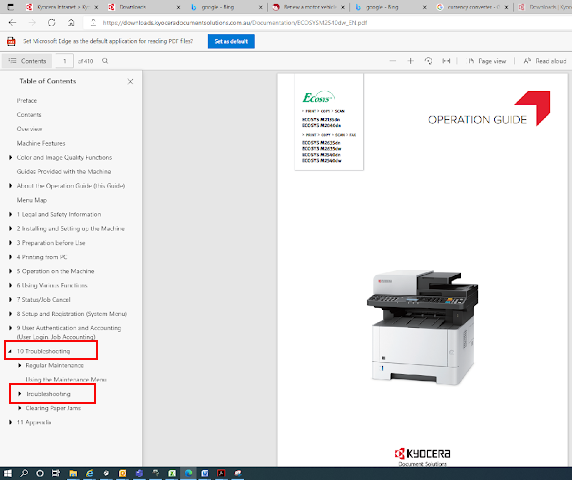572x480 pixels.
Task: Switch to Page view mode
Action: click(487, 61)
